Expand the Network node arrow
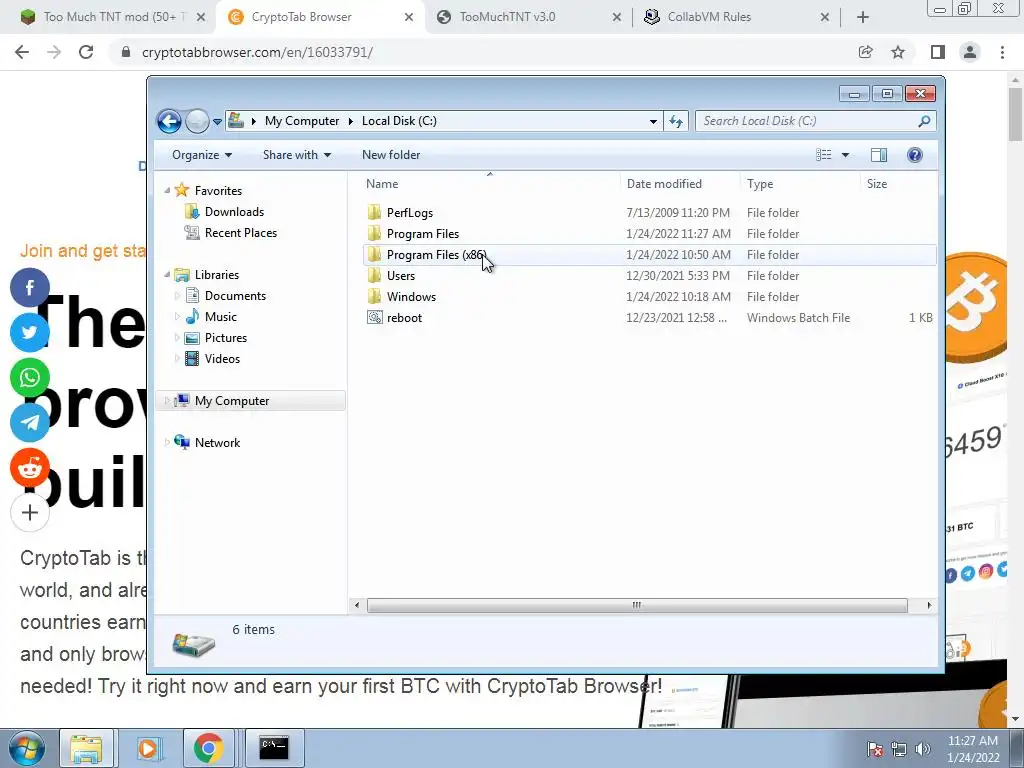 click(167, 443)
